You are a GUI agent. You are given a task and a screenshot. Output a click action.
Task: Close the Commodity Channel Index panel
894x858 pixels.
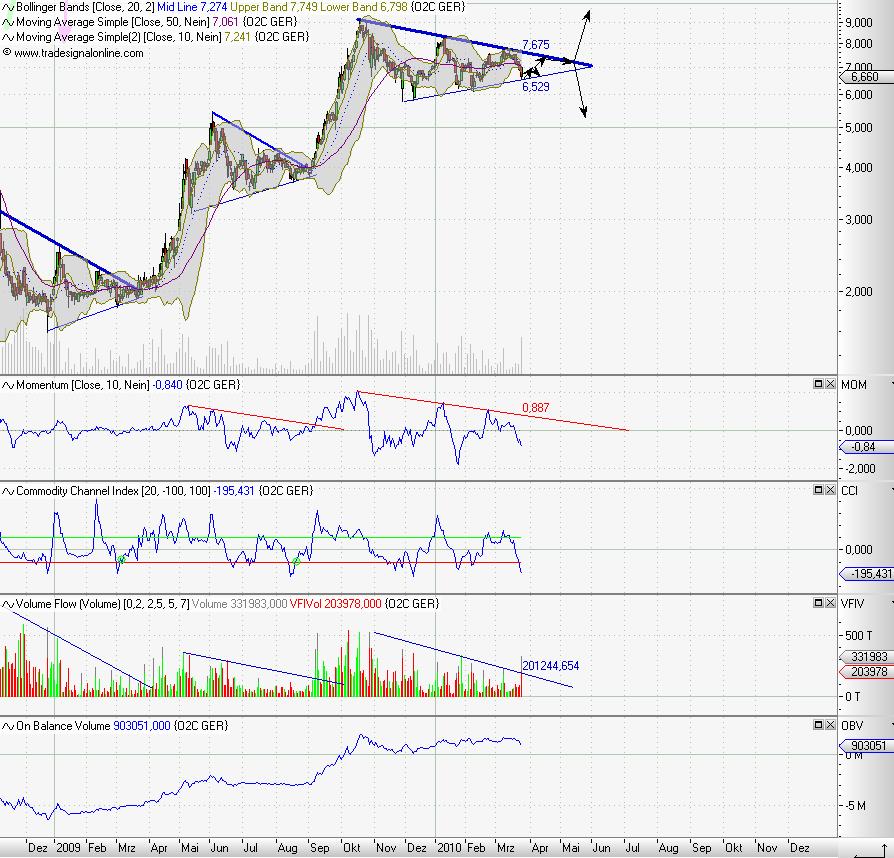(829, 490)
